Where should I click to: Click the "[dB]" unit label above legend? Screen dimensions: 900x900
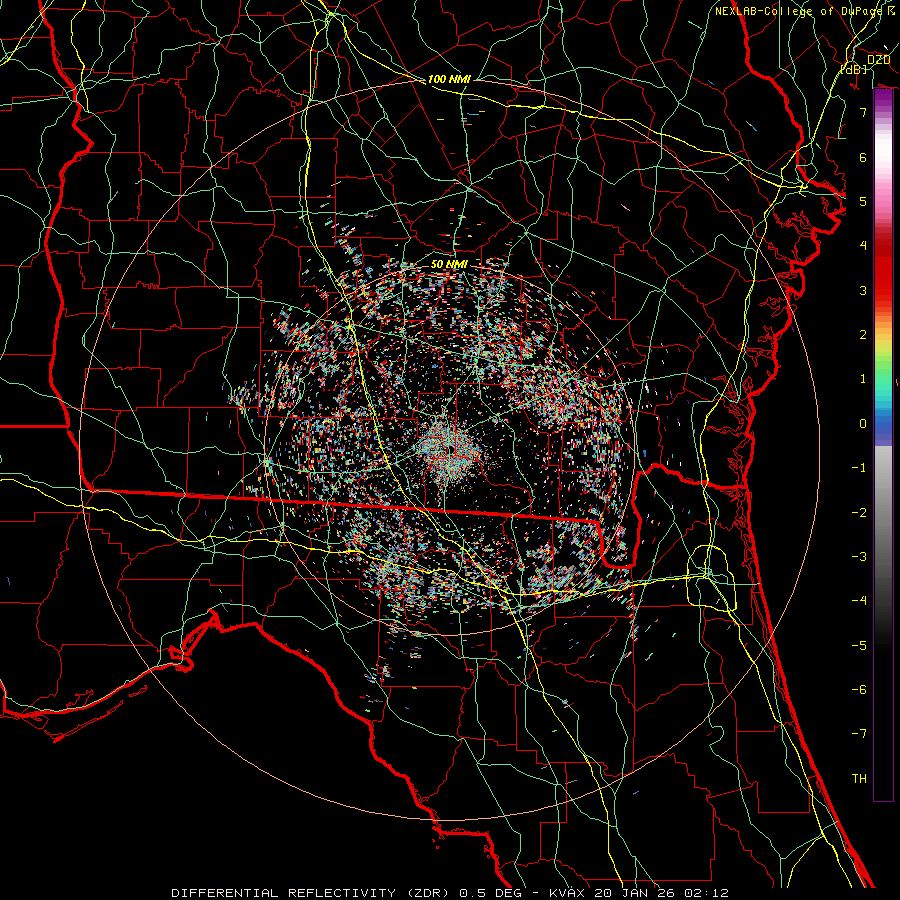854,69
